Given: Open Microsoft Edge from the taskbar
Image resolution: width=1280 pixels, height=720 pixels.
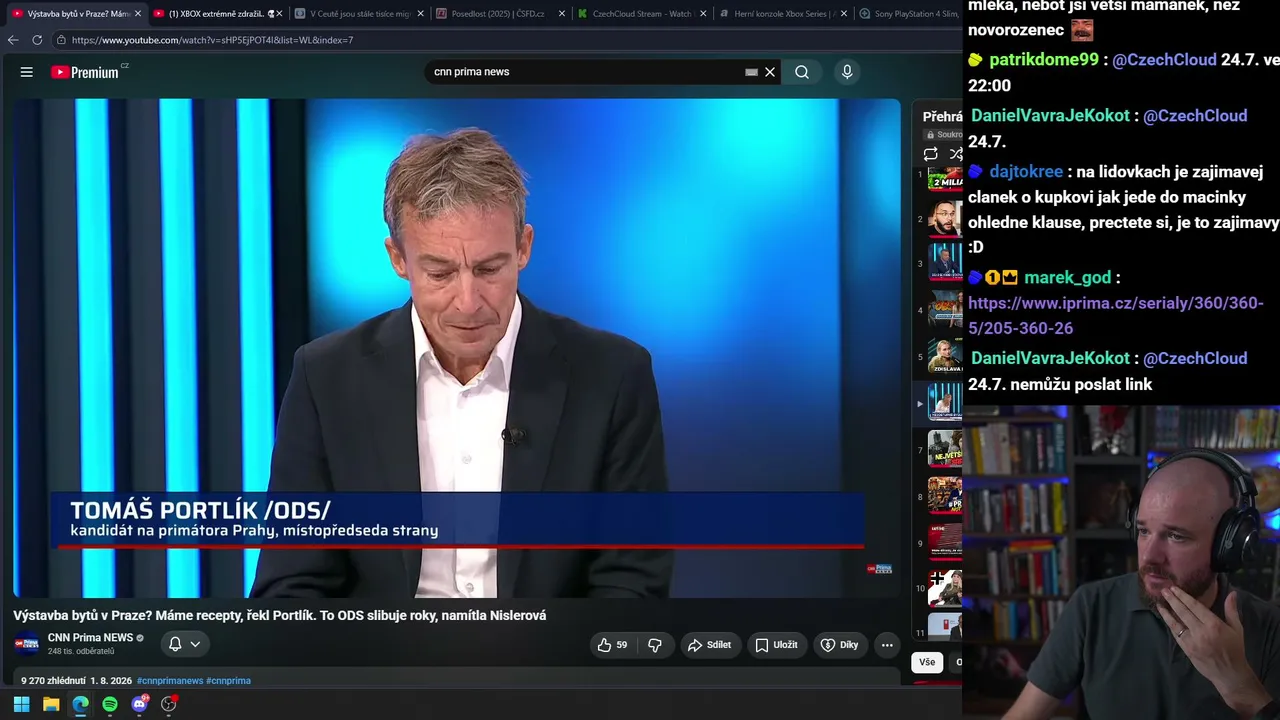Looking at the screenshot, I should tap(81, 704).
